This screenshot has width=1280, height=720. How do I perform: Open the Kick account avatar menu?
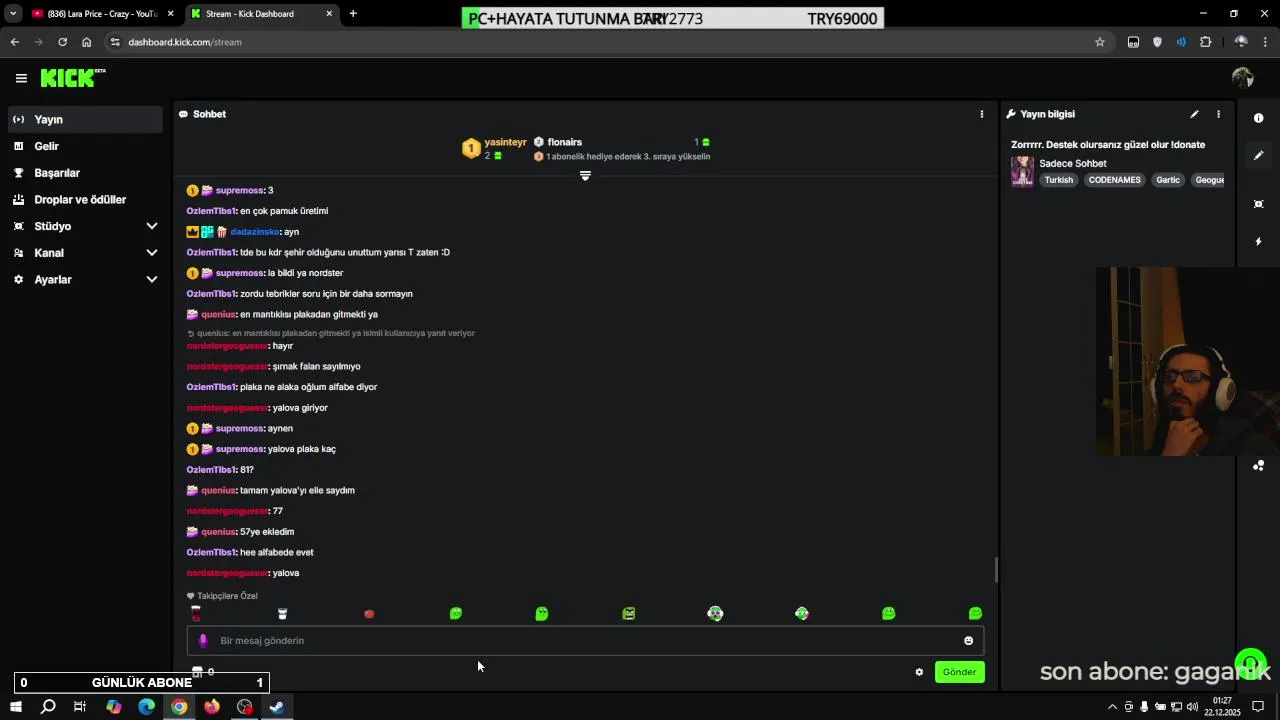[x=1243, y=78]
